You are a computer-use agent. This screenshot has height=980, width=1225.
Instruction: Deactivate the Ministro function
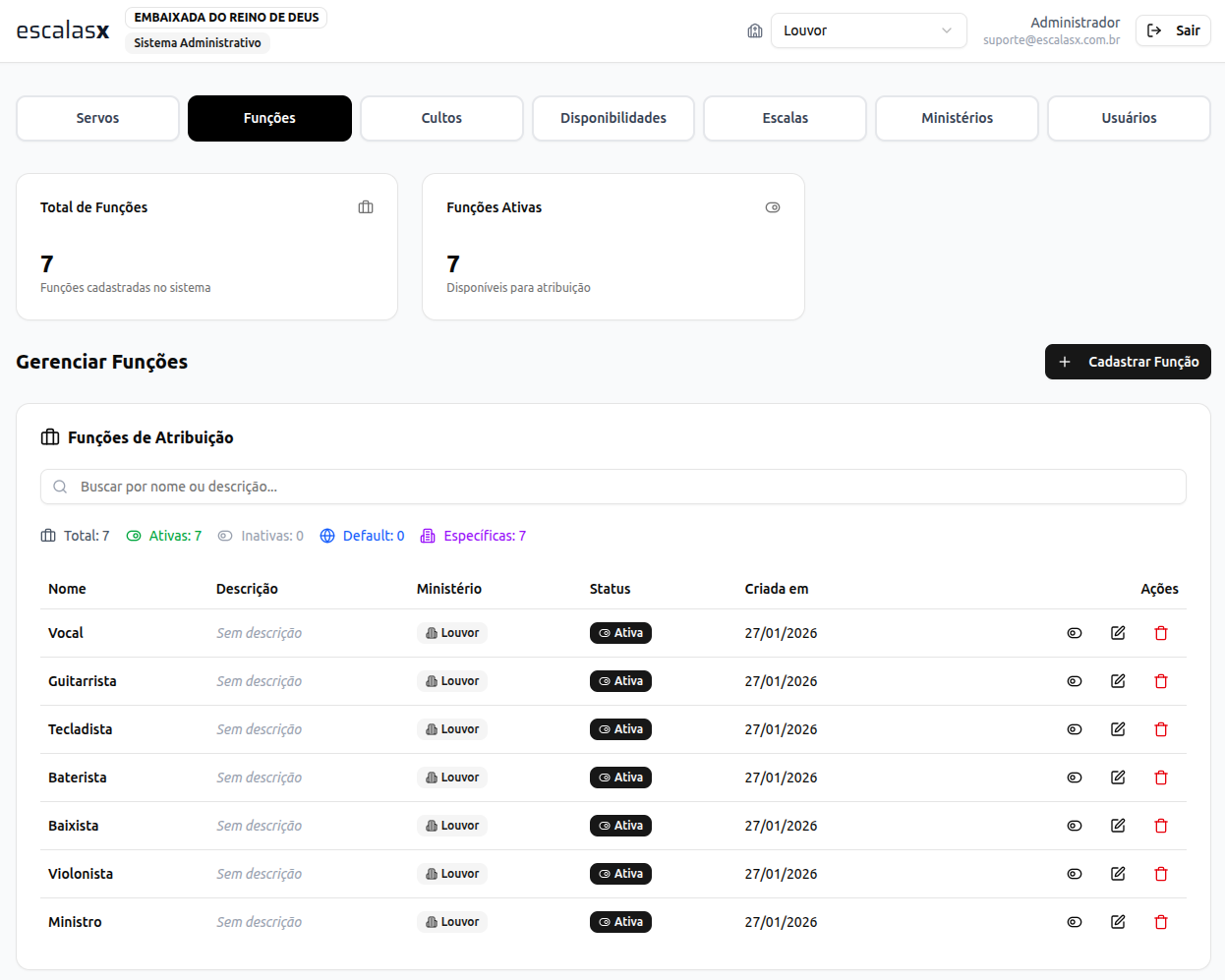click(1075, 922)
